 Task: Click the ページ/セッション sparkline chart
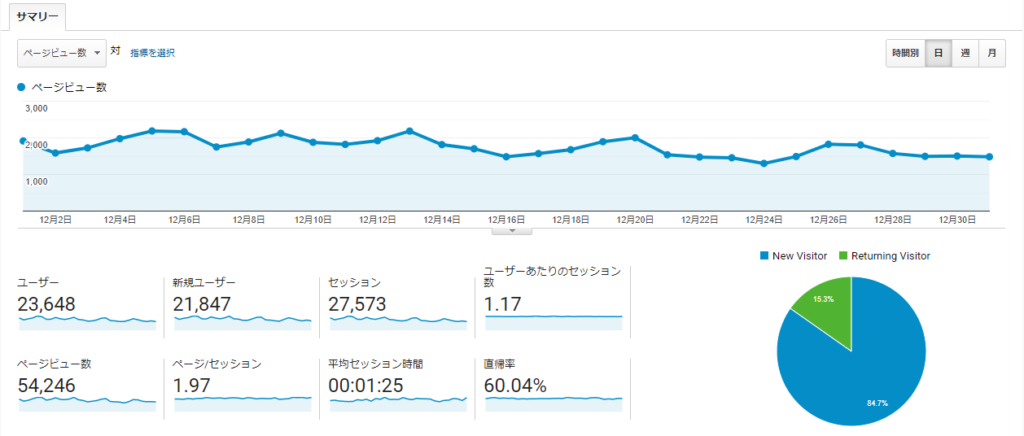pos(243,405)
